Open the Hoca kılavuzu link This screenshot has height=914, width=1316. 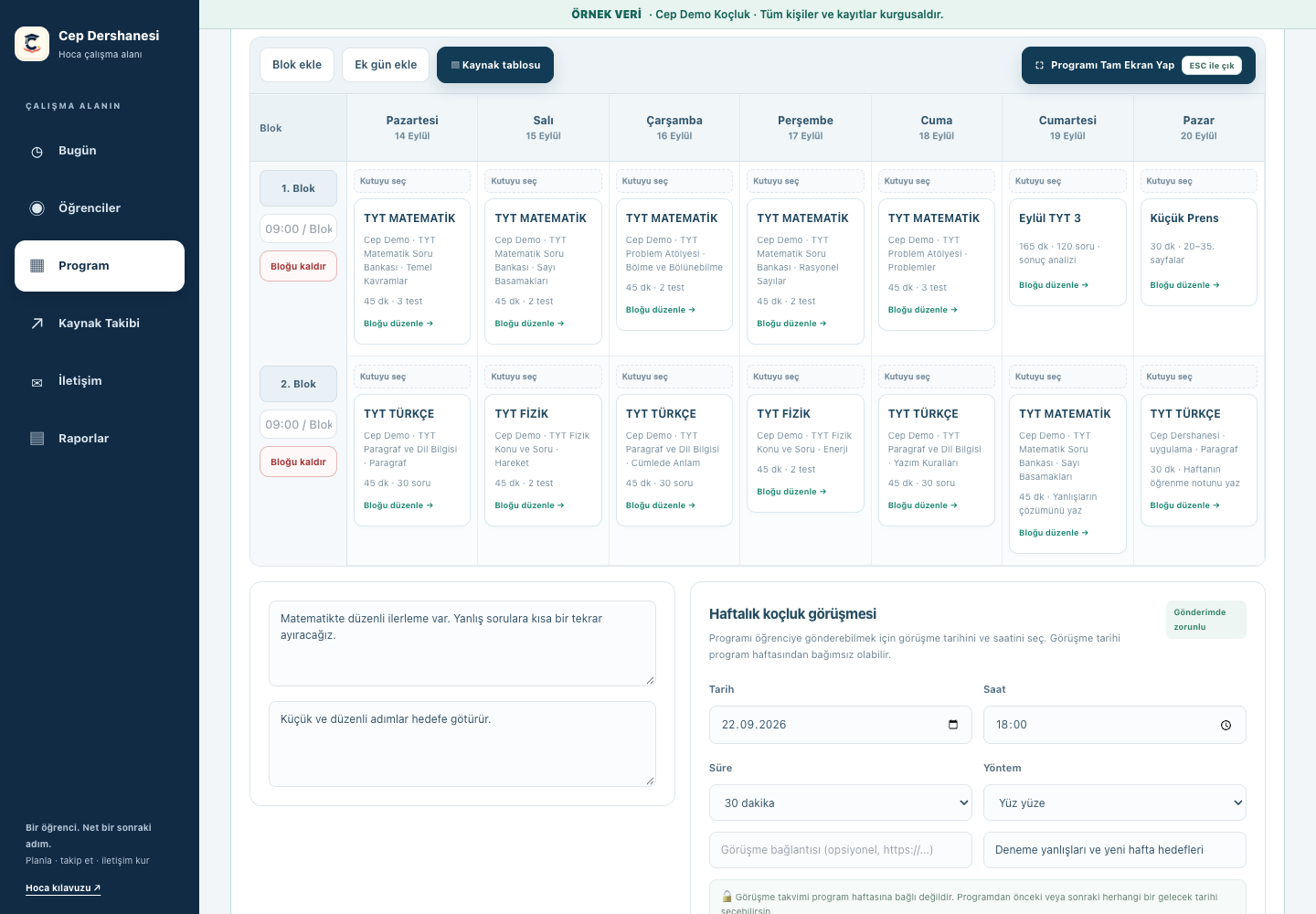coord(63,888)
